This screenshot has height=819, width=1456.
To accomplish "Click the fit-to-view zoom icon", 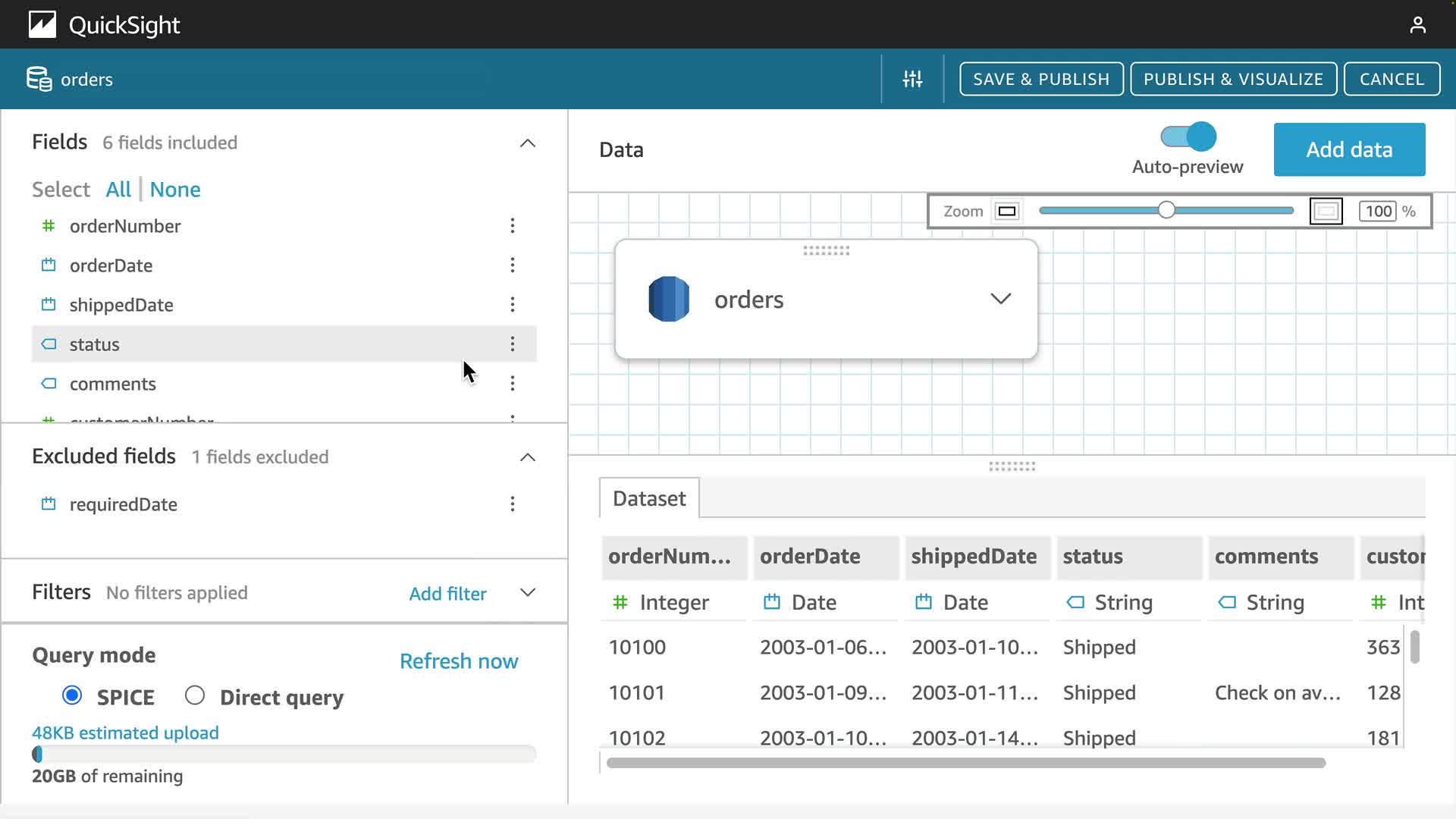I will coord(1326,212).
